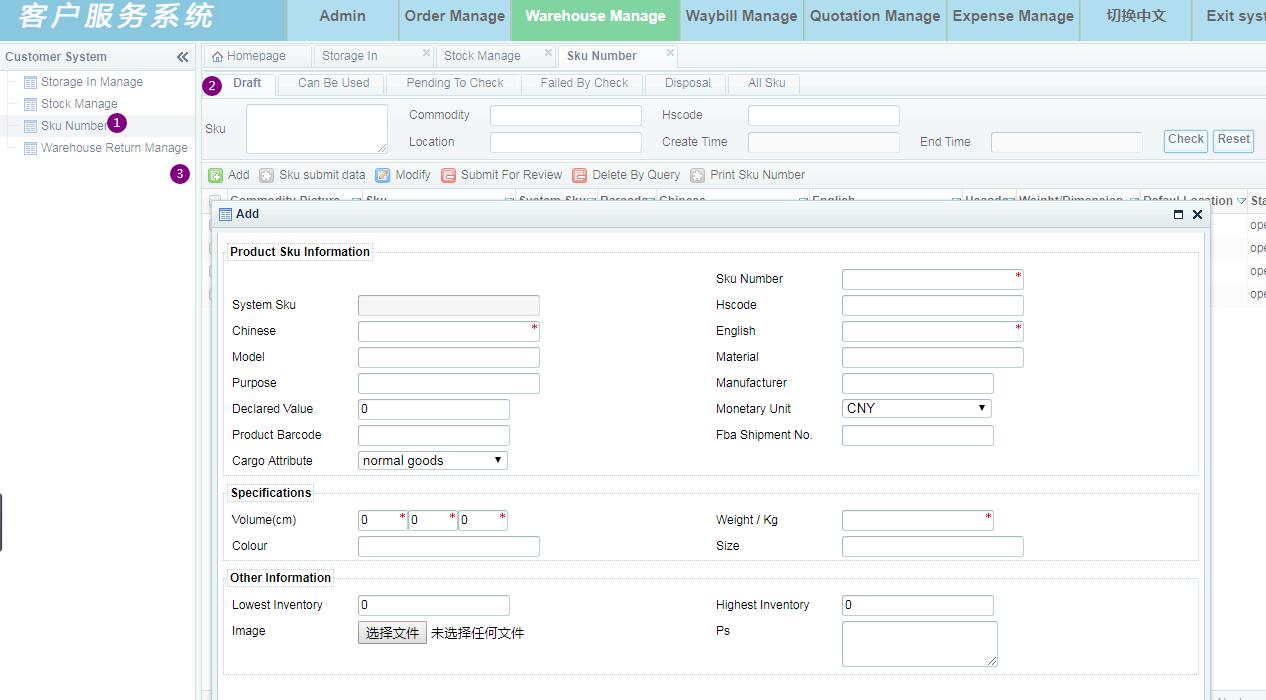Click the Delete By Query icon
Viewport: 1266px width, 700px height.
[x=580, y=175]
